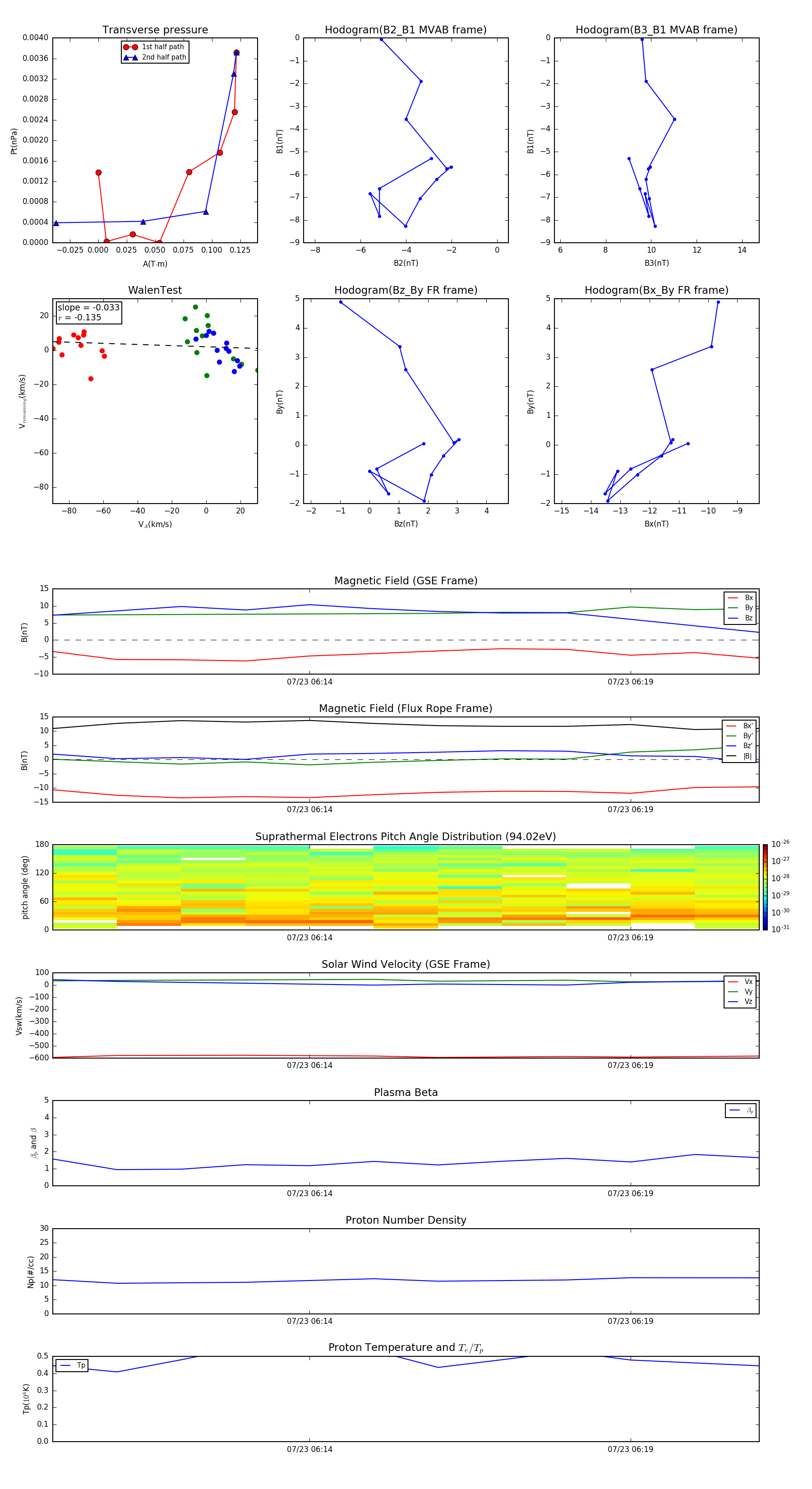Viewport: 812px width, 1489px height.
Task: Click 'Bz' legend entry in GSE magnetic field plot
Action: (x=740, y=618)
